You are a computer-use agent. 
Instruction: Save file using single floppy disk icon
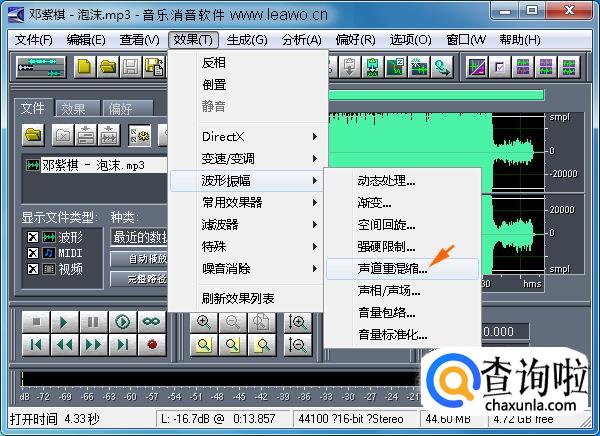[131, 67]
